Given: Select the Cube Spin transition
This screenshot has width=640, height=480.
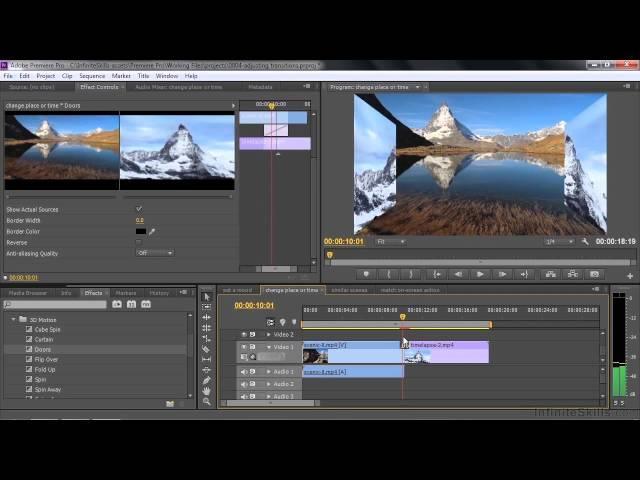Looking at the screenshot, I should 47,329.
